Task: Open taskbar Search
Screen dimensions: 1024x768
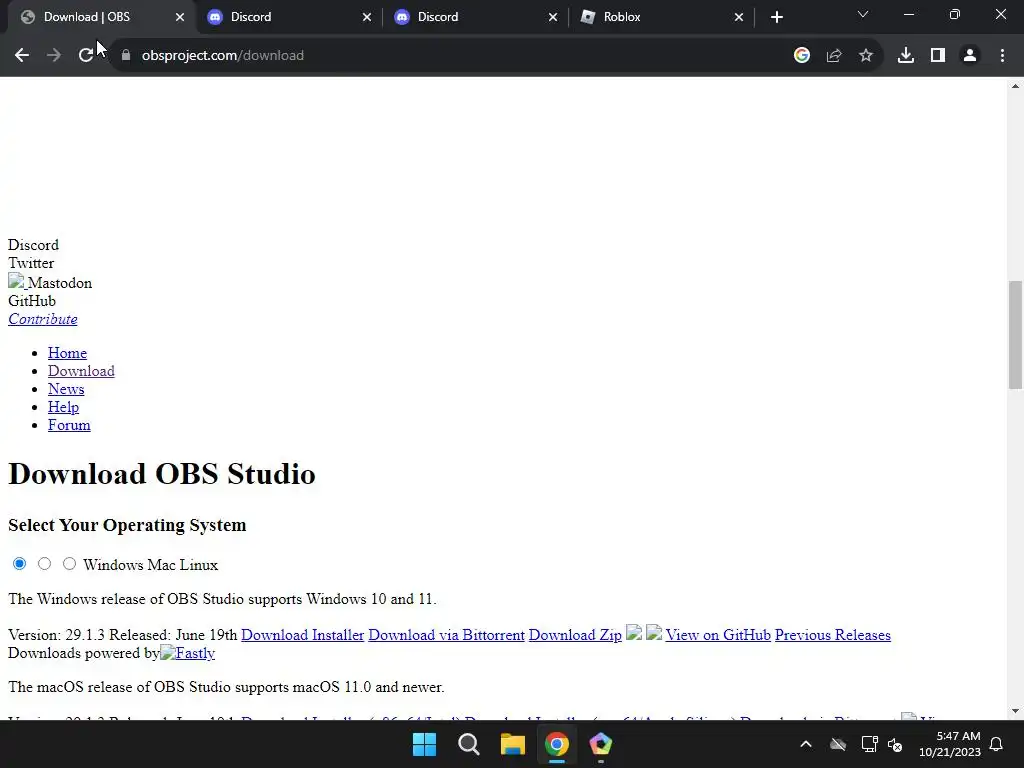Action: (x=469, y=744)
